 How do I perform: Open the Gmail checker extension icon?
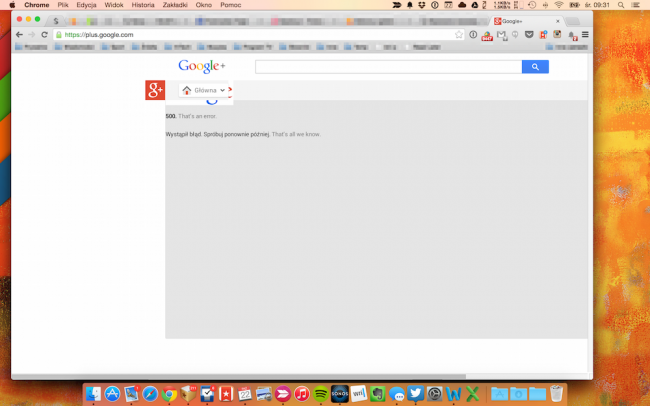502,35
